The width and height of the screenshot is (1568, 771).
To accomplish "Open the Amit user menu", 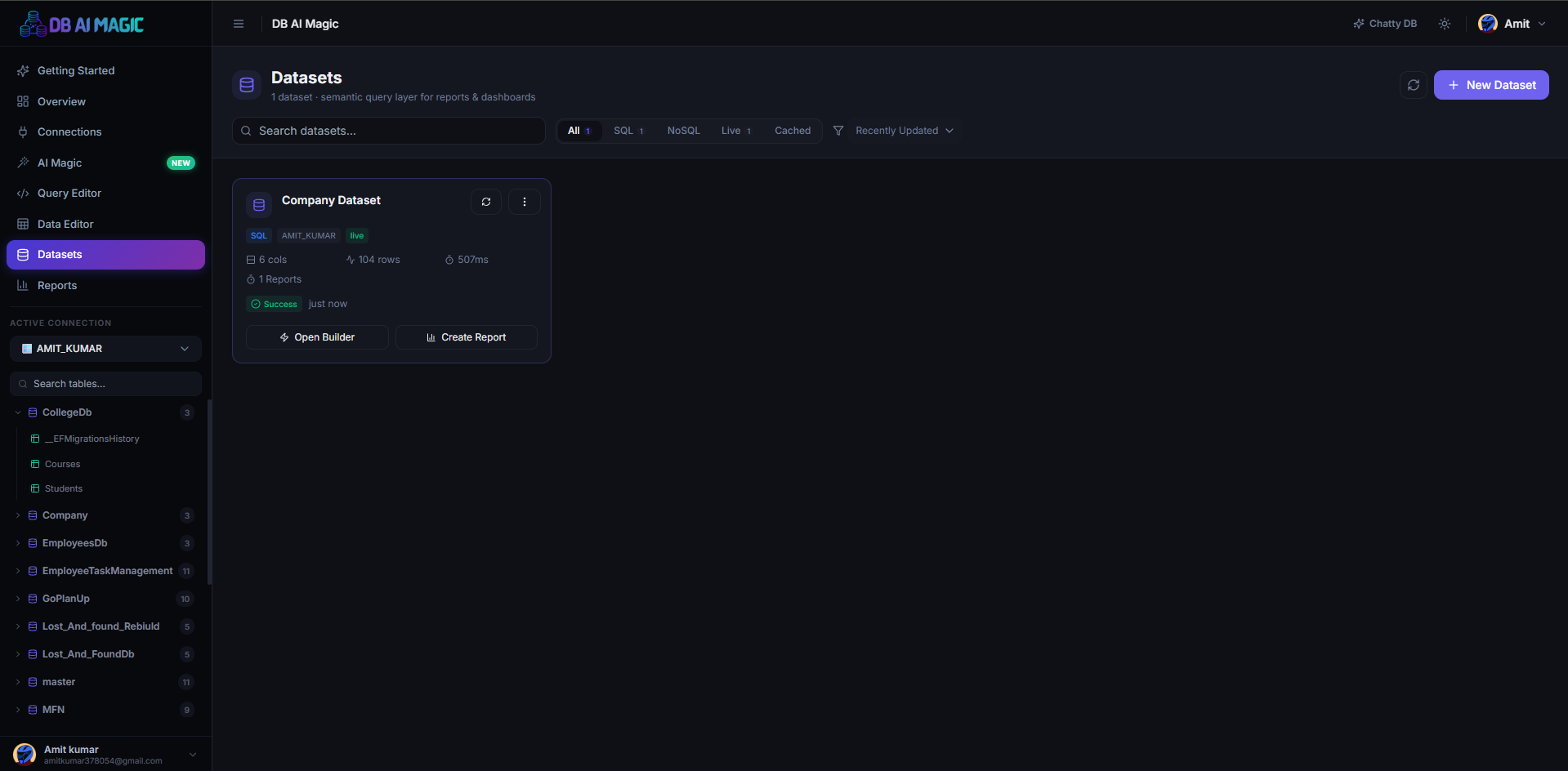I will [1512, 24].
